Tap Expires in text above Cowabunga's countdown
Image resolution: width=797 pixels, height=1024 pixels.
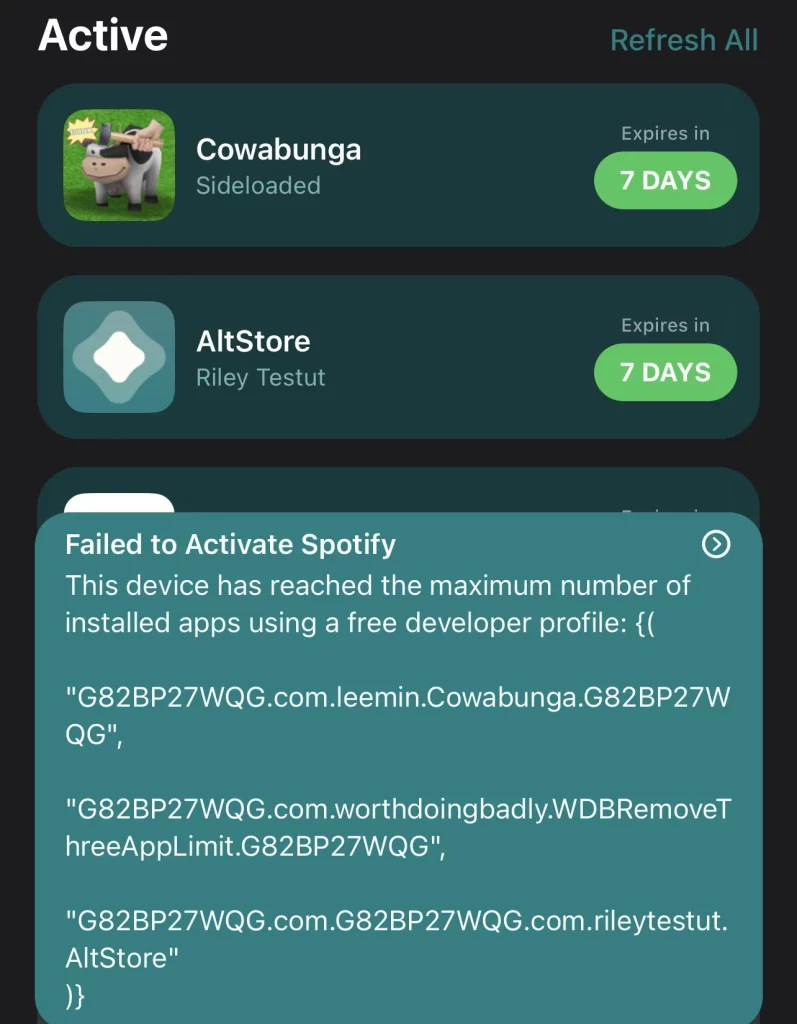click(x=664, y=133)
